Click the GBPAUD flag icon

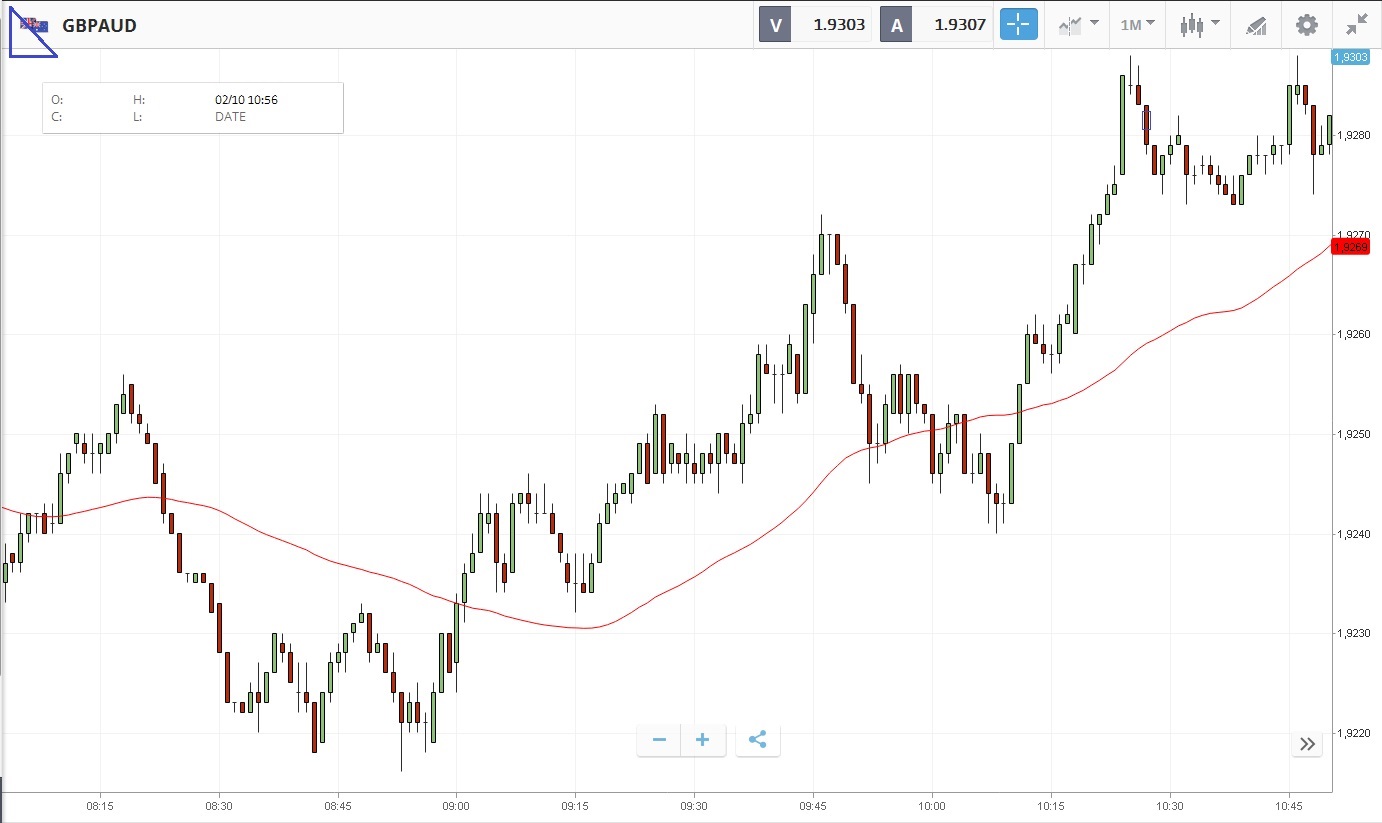click(33, 25)
